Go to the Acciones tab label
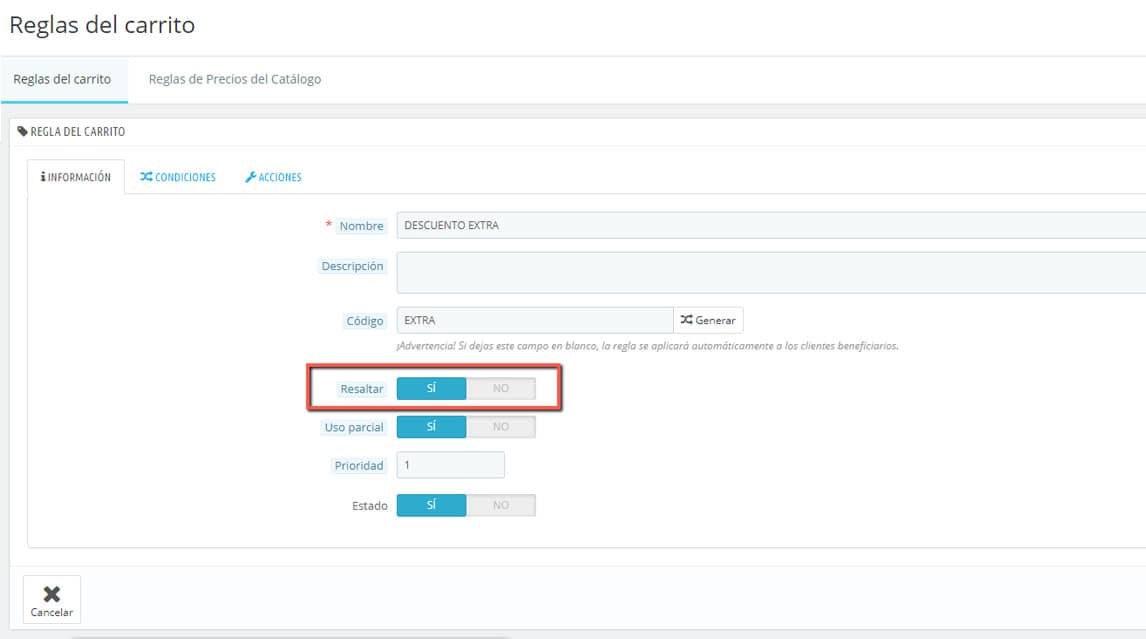 coord(280,177)
